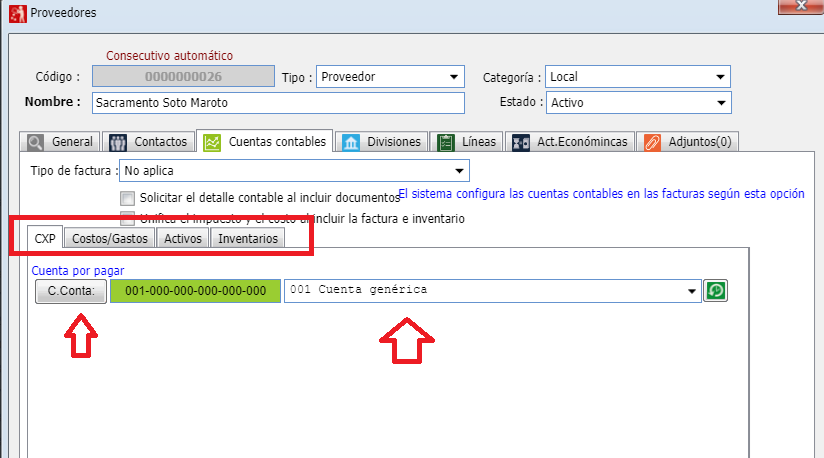Screen dimensions: 824x458
Task: Open the Adjuntos(0) tab
Action: pyautogui.click(x=687, y=142)
